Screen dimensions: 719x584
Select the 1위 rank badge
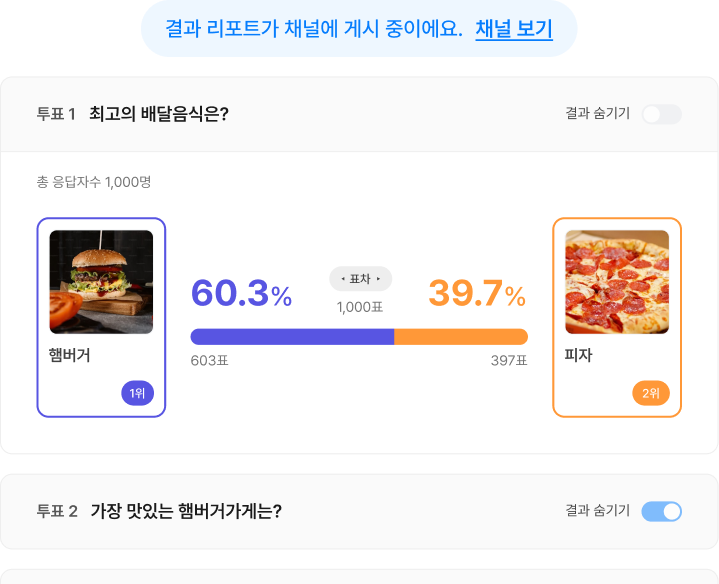(138, 393)
